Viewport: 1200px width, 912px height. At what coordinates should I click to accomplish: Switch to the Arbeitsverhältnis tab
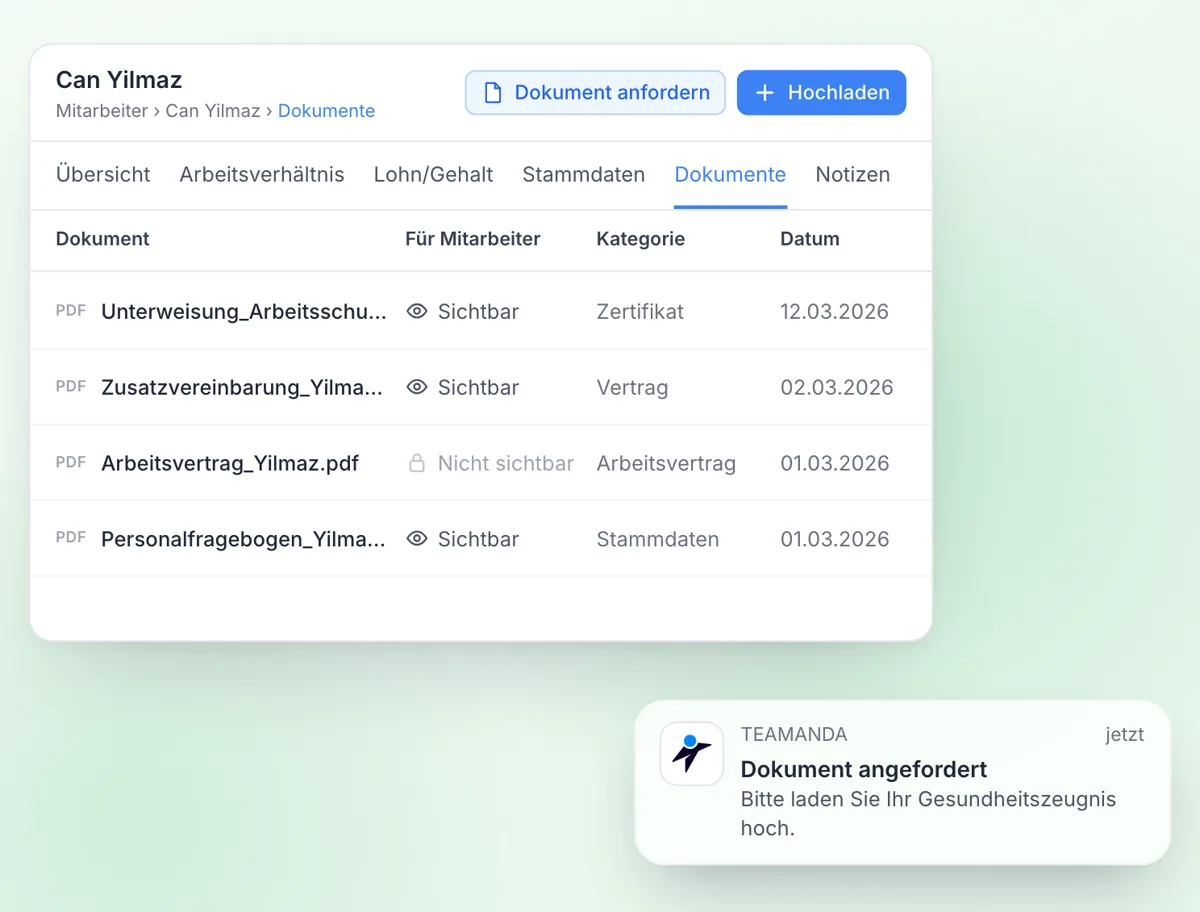click(x=262, y=175)
